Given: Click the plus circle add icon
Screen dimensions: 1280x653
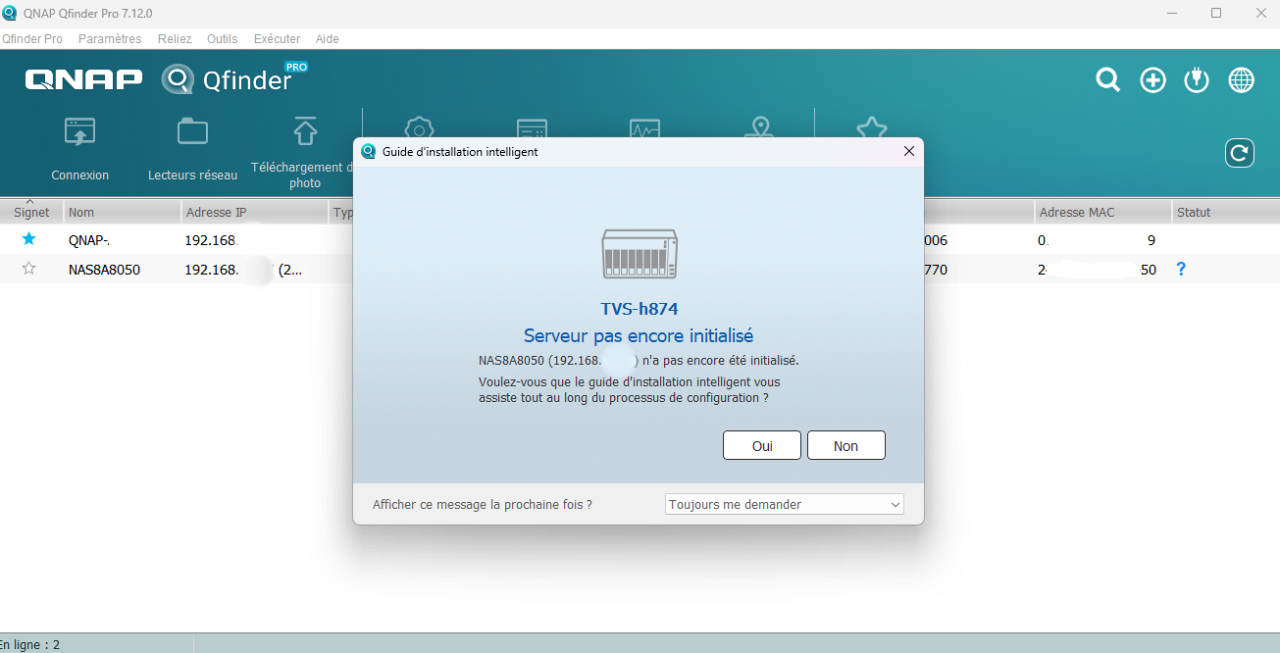Looking at the screenshot, I should pos(1153,80).
